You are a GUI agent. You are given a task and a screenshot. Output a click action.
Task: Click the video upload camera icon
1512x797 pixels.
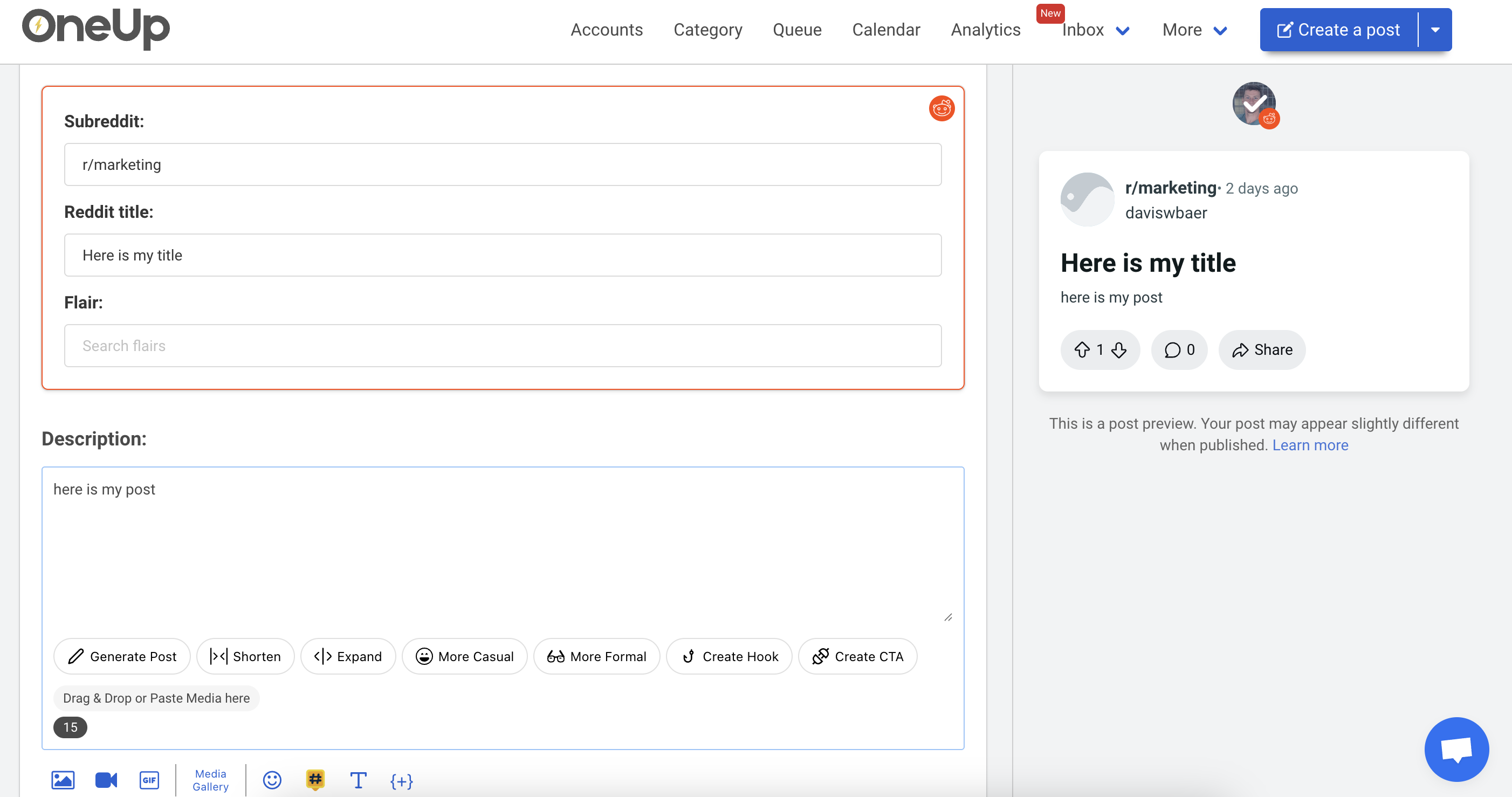106,780
